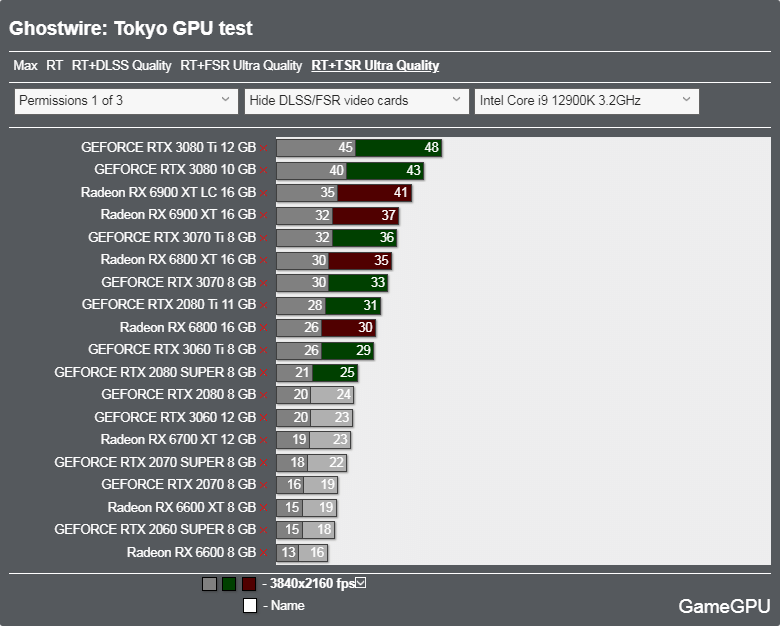Click the dark red legend color swatch

(x=249, y=584)
